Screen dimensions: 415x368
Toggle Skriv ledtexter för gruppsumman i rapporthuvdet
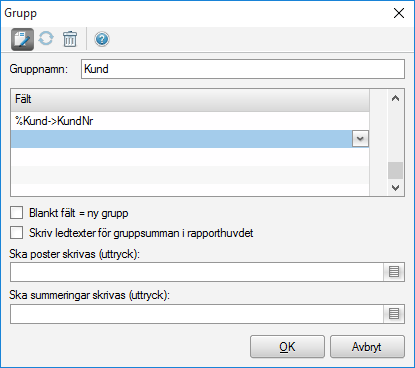(x=17, y=233)
